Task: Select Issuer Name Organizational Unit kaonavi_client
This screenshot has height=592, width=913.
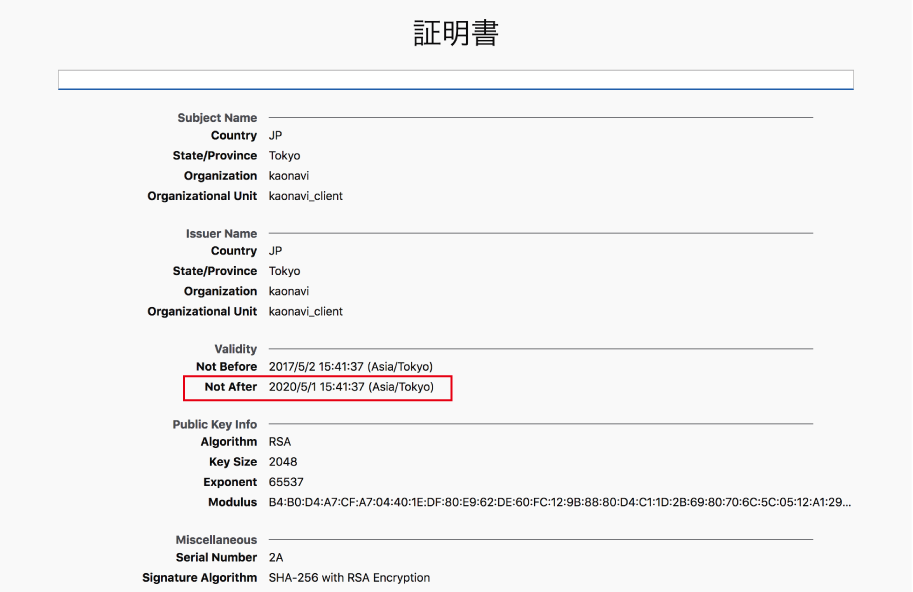Action: (306, 311)
